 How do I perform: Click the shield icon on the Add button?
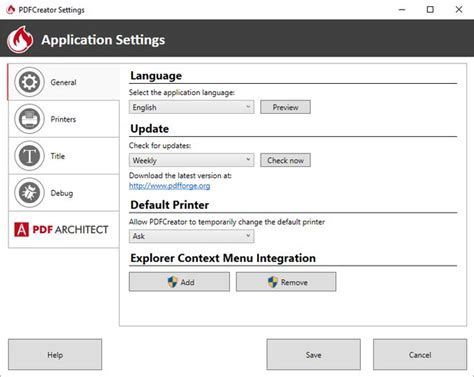(172, 282)
